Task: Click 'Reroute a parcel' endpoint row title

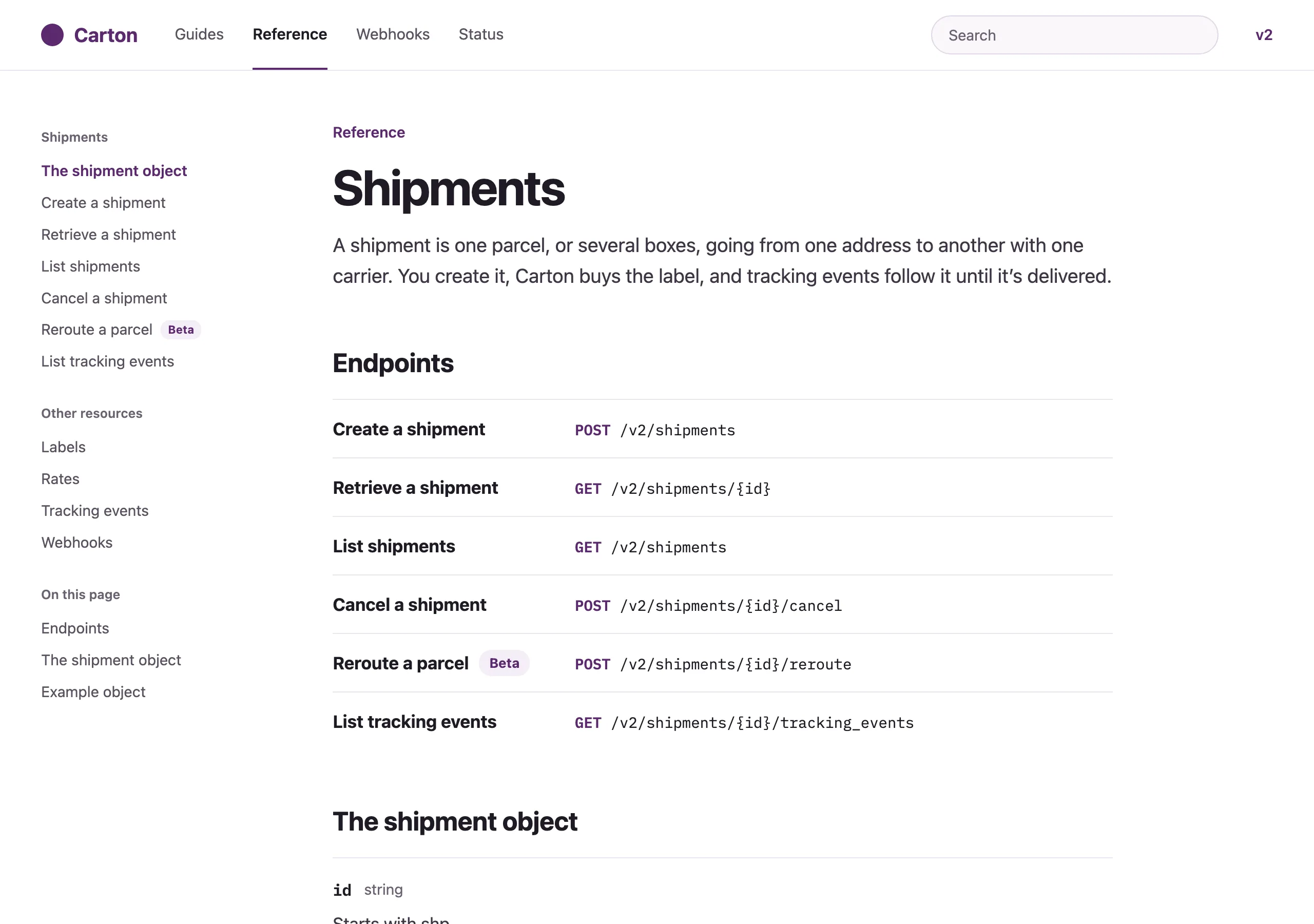Action: (x=400, y=663)
